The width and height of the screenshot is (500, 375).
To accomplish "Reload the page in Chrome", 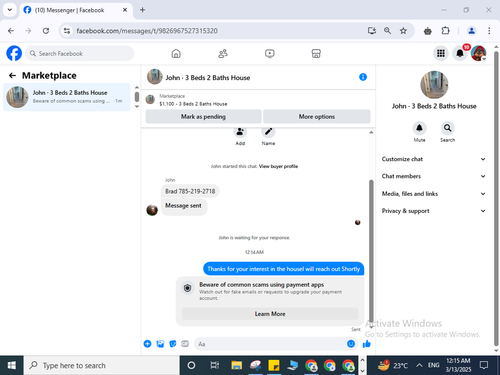I will point(46,31).
